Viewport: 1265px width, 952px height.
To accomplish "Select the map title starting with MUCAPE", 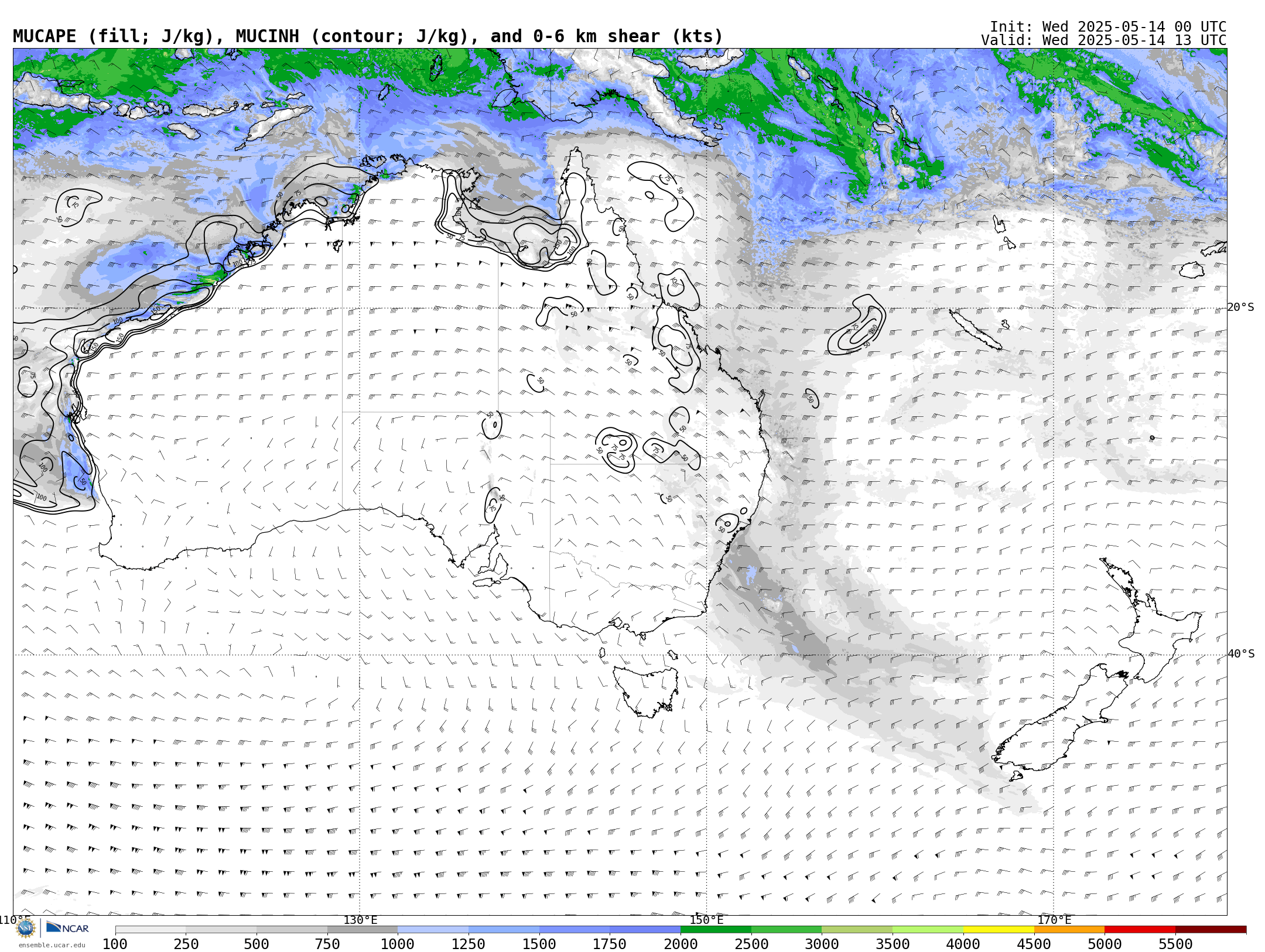I will [368, 36].
